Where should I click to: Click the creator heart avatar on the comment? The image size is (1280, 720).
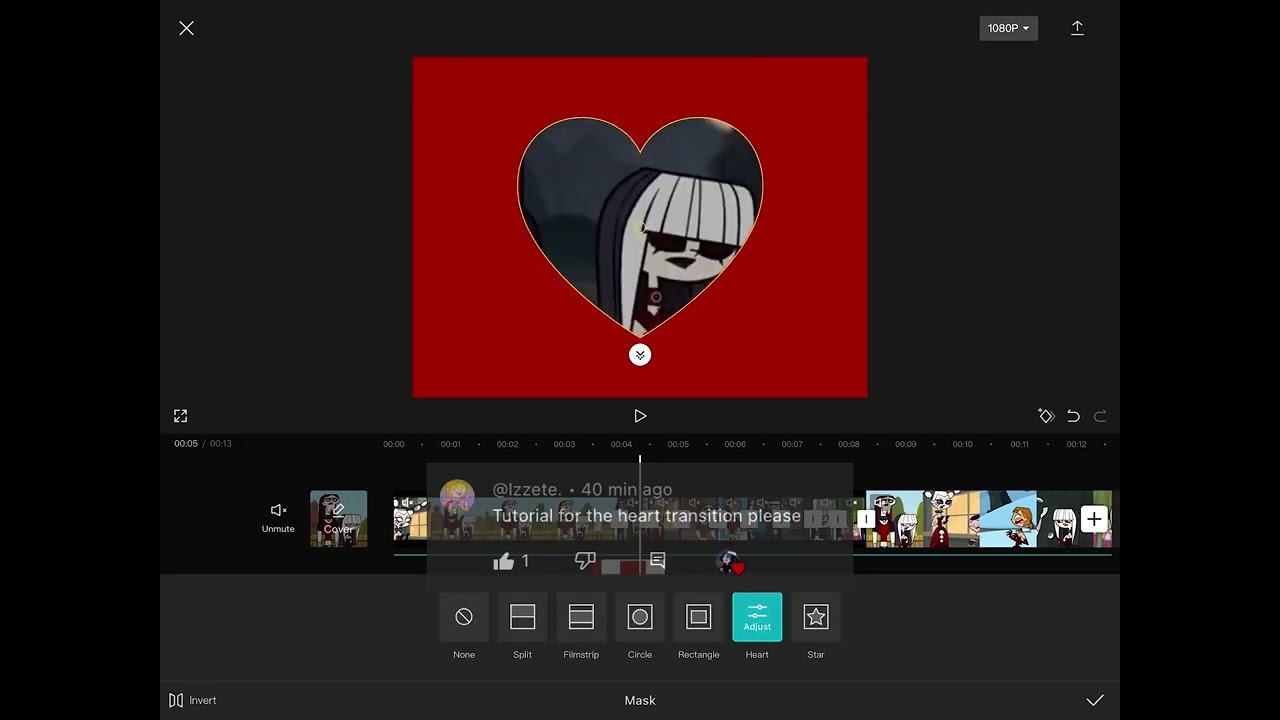[731, 563]
